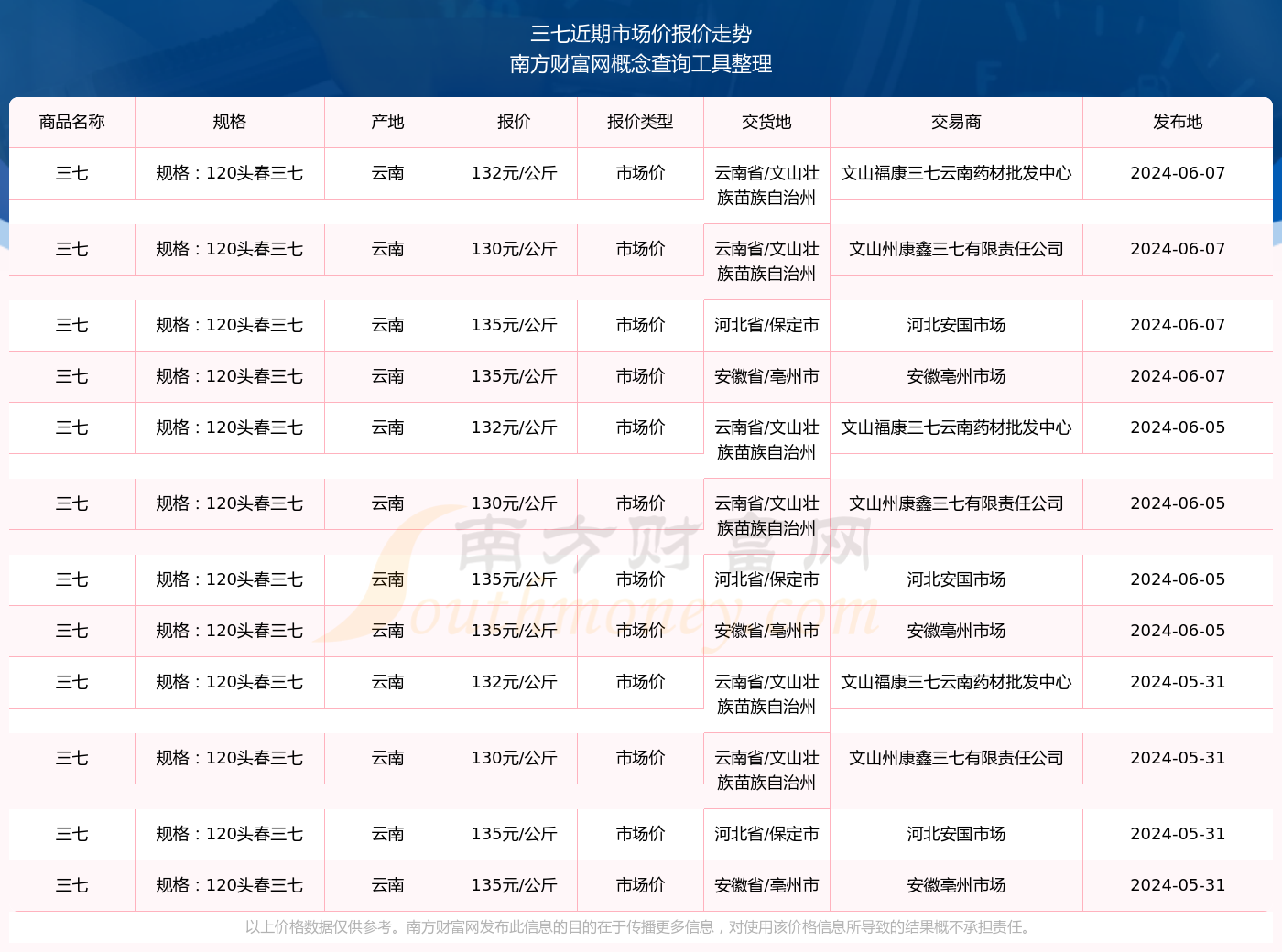Click 安徽省/亳州市 delivery place in the 2024-05-31 row
Screen dimensions: 1282x952
click(x=767, y=885)
